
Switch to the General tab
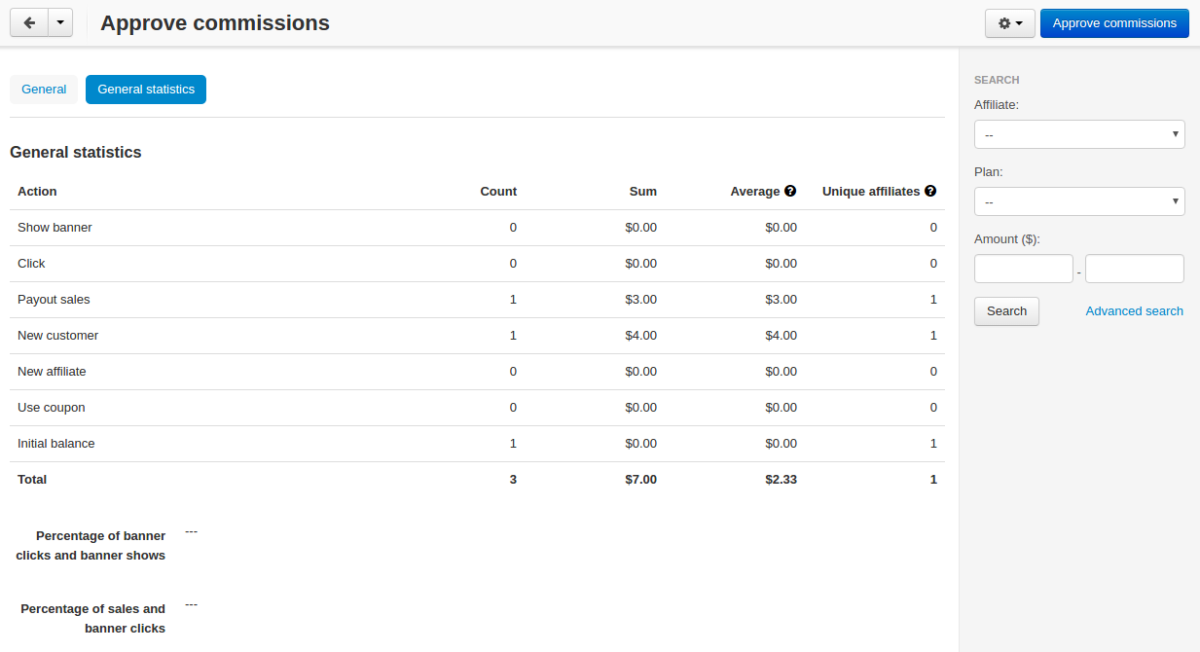click(44, 89)
